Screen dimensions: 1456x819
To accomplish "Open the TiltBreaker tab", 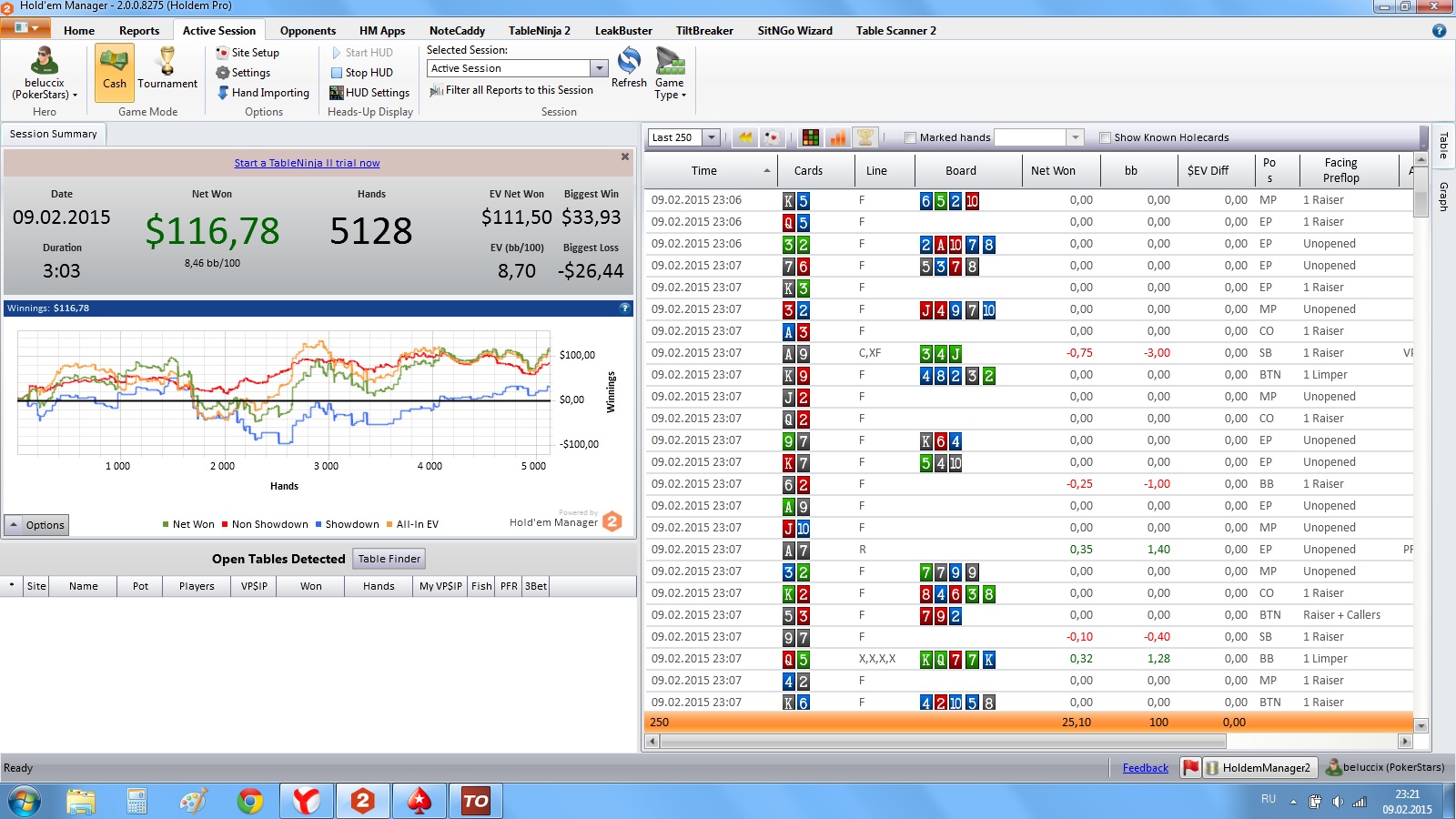I will pyautogui.click(x=704, y=30).
